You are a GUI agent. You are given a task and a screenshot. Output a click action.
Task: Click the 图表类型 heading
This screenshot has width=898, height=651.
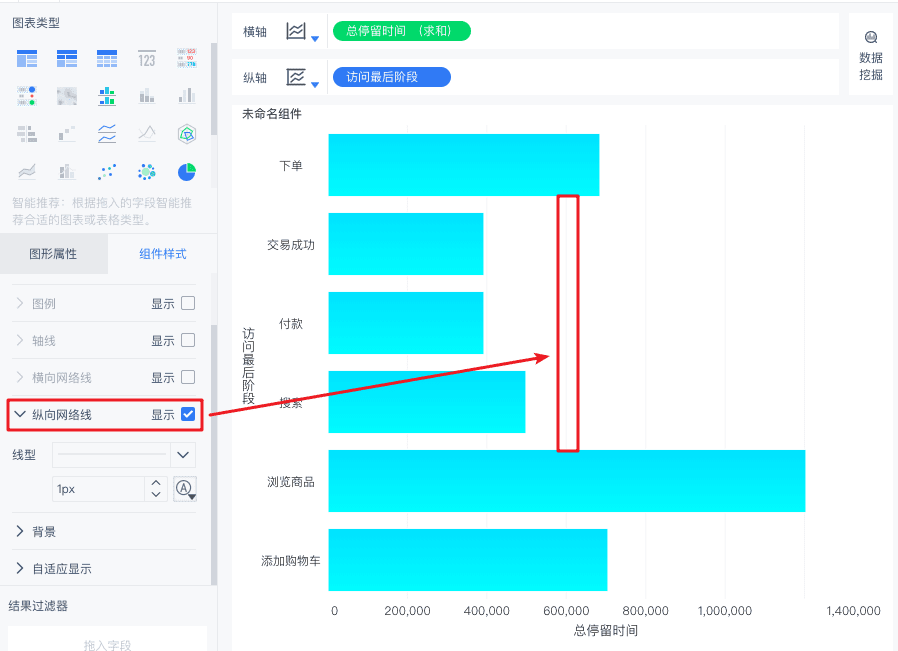point(36,23)
